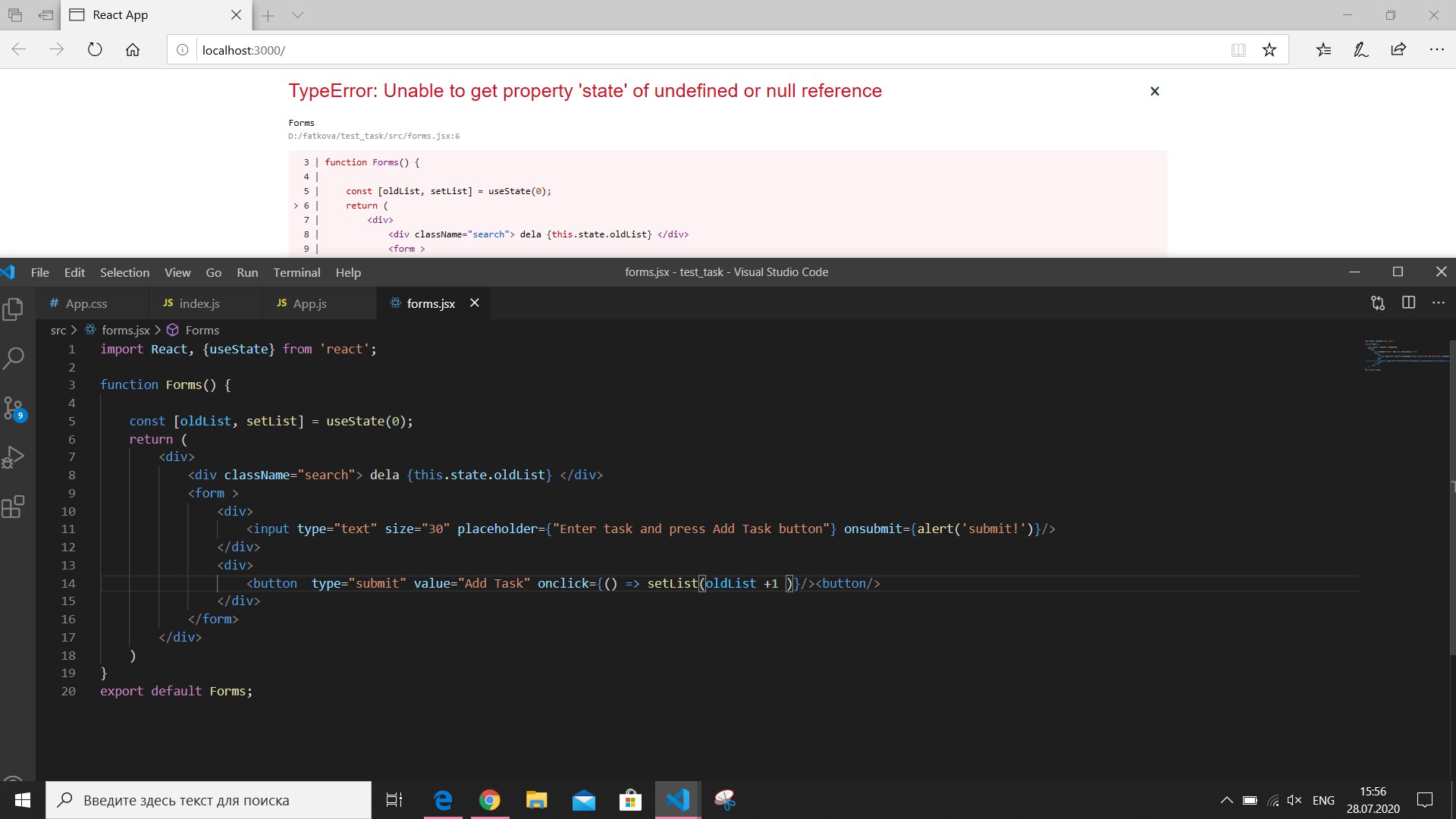Open the Run menu
This screenshot has height=819, width=1456.
pyautogui.click(x=247, y=272)
